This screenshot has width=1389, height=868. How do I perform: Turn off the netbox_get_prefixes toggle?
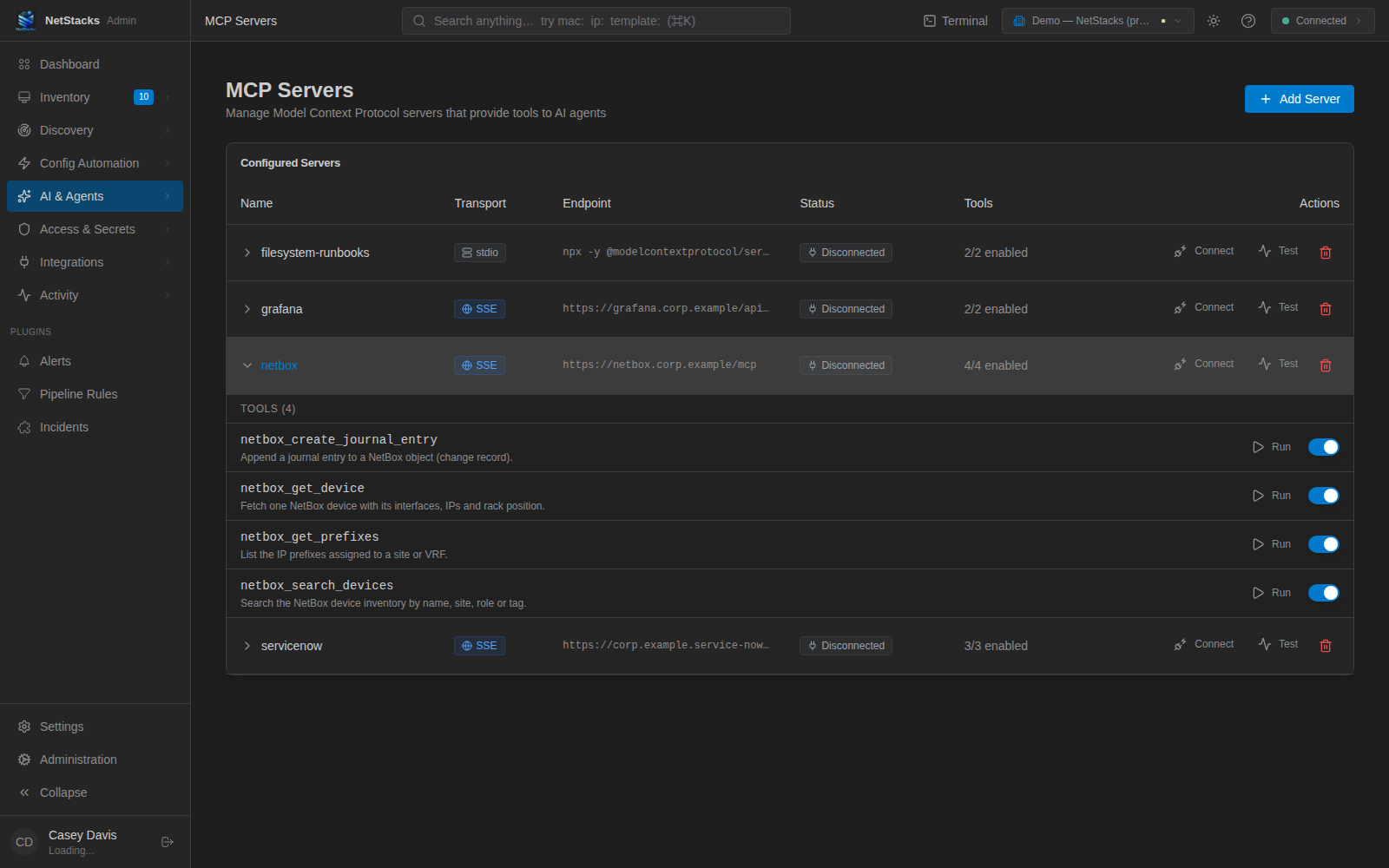1324,544
